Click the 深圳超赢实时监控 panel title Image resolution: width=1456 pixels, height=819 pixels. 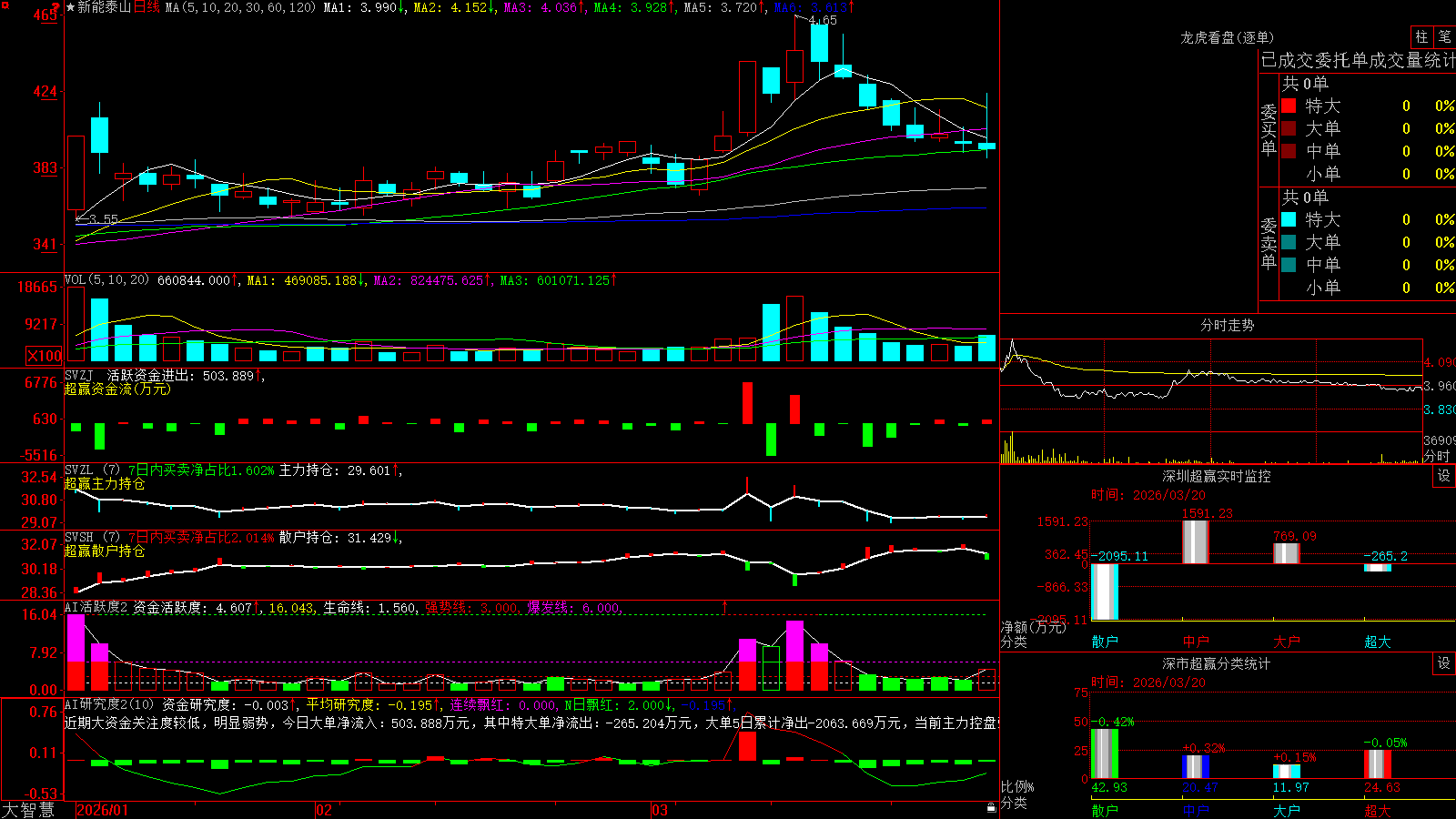tap(1217, 476)
